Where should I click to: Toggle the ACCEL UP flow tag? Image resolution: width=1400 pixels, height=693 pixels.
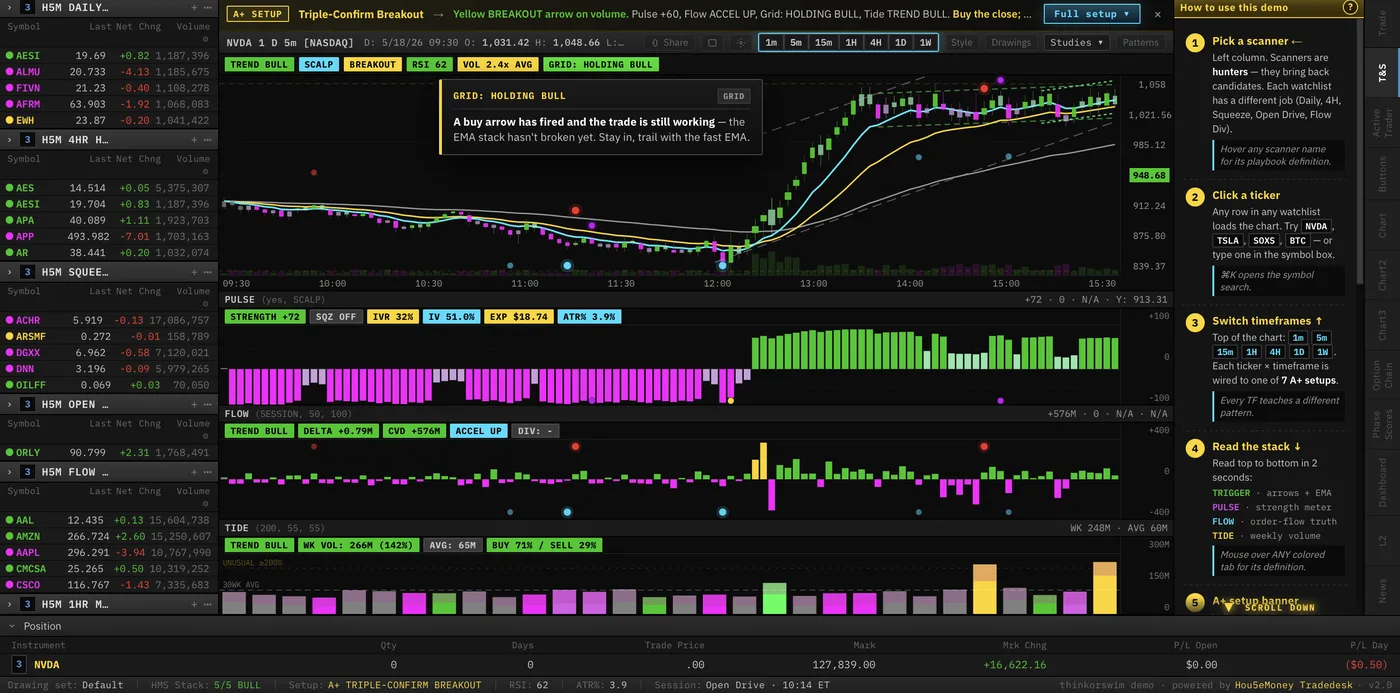point(478,431)
